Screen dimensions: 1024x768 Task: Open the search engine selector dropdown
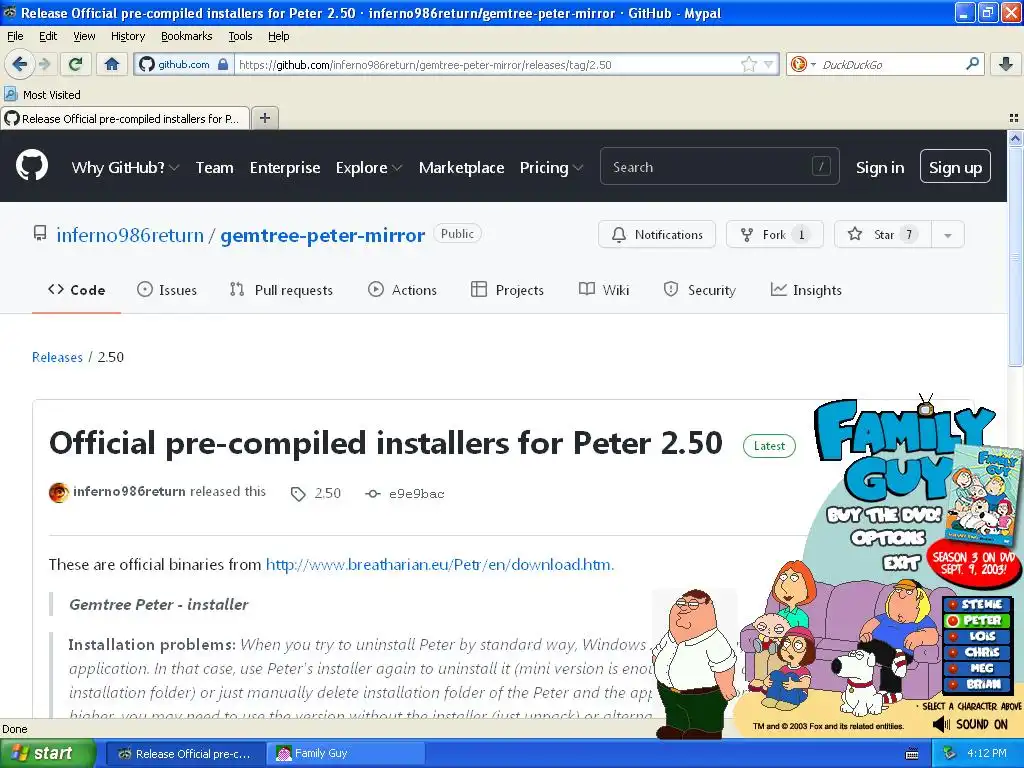(803, 64)
